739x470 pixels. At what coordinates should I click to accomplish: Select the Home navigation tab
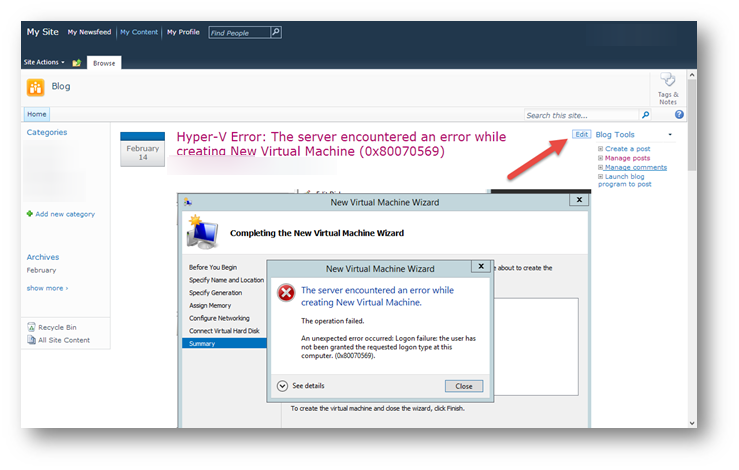(x=36, y=115)
